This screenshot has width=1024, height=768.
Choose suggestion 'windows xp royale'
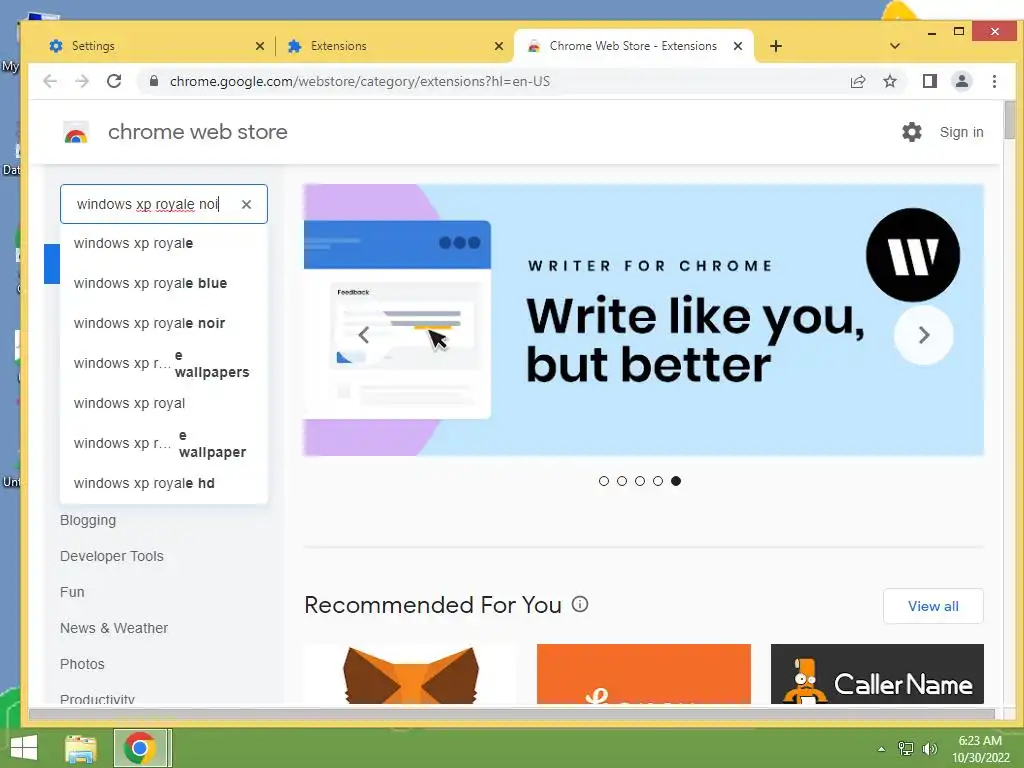point(163,243)
